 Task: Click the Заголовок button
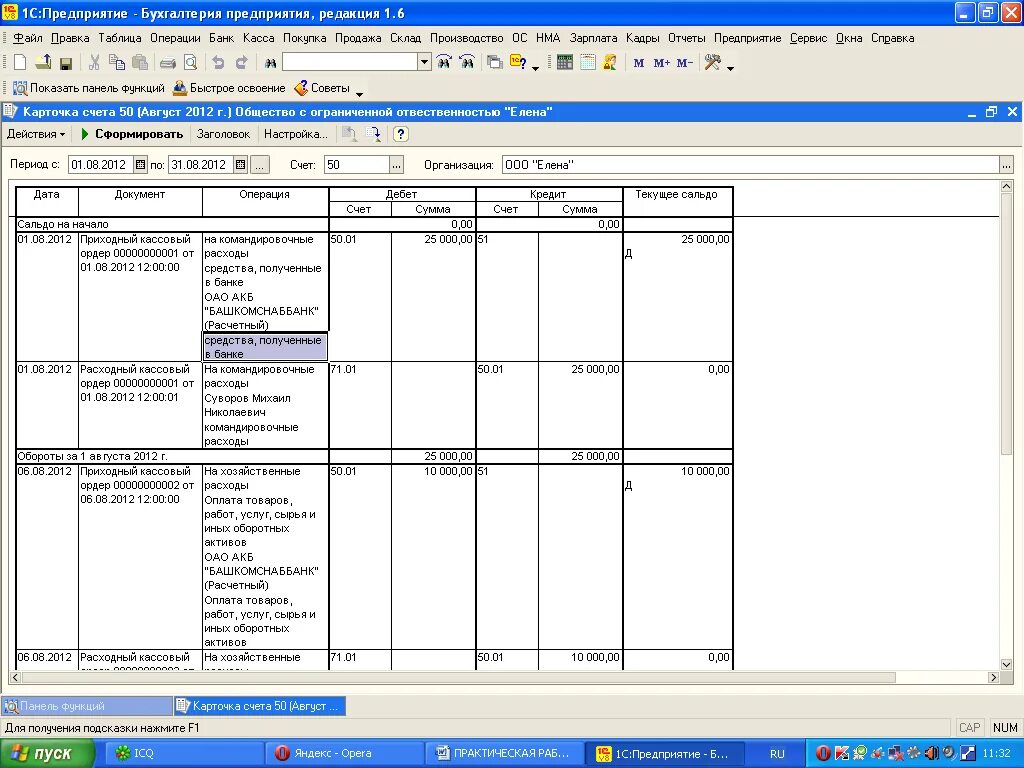pos(223,134)
